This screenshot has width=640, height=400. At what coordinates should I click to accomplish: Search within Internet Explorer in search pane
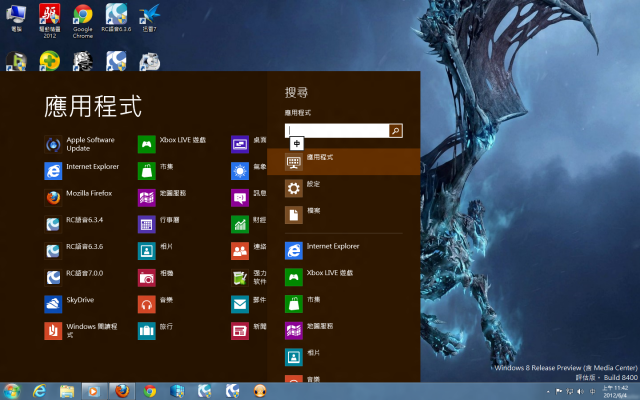click(344, 250)
